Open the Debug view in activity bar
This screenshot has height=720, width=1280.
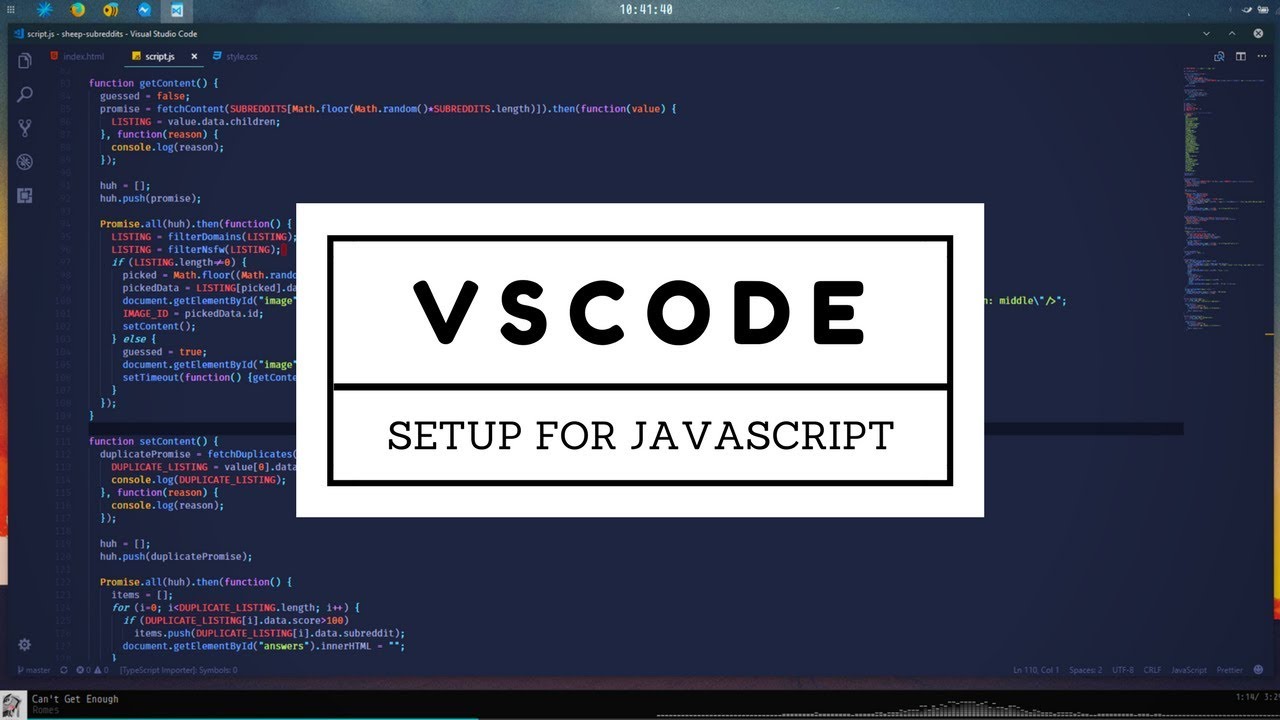[x=25, y=162]
